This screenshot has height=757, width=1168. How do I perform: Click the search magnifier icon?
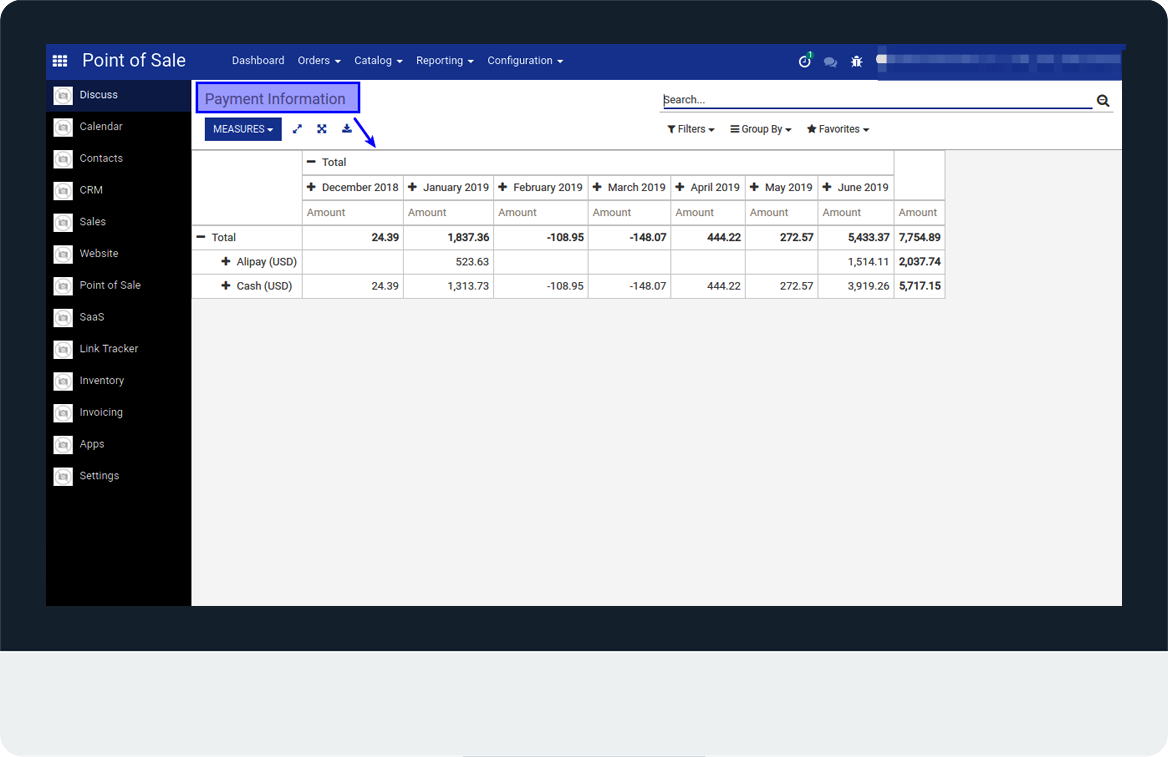(x=1103, y=101)
